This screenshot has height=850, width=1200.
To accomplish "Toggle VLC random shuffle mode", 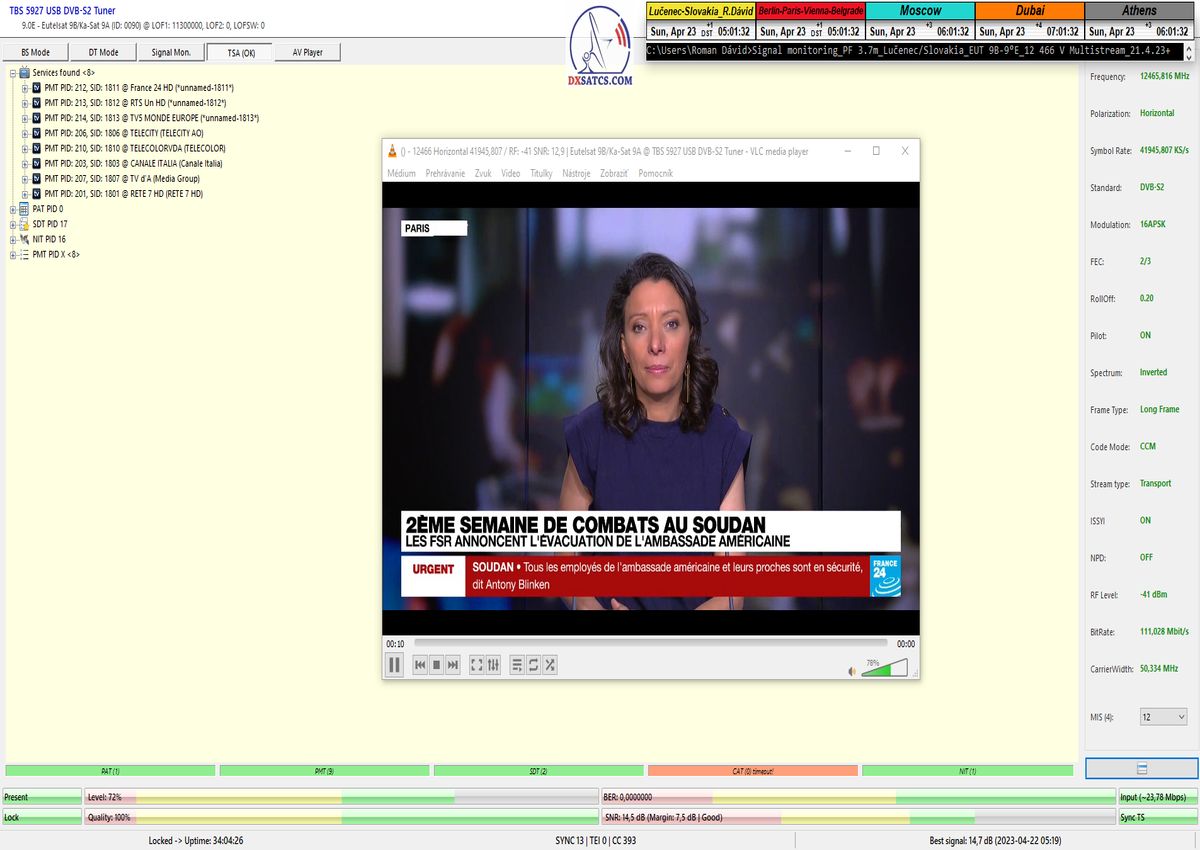I will 549,664.
